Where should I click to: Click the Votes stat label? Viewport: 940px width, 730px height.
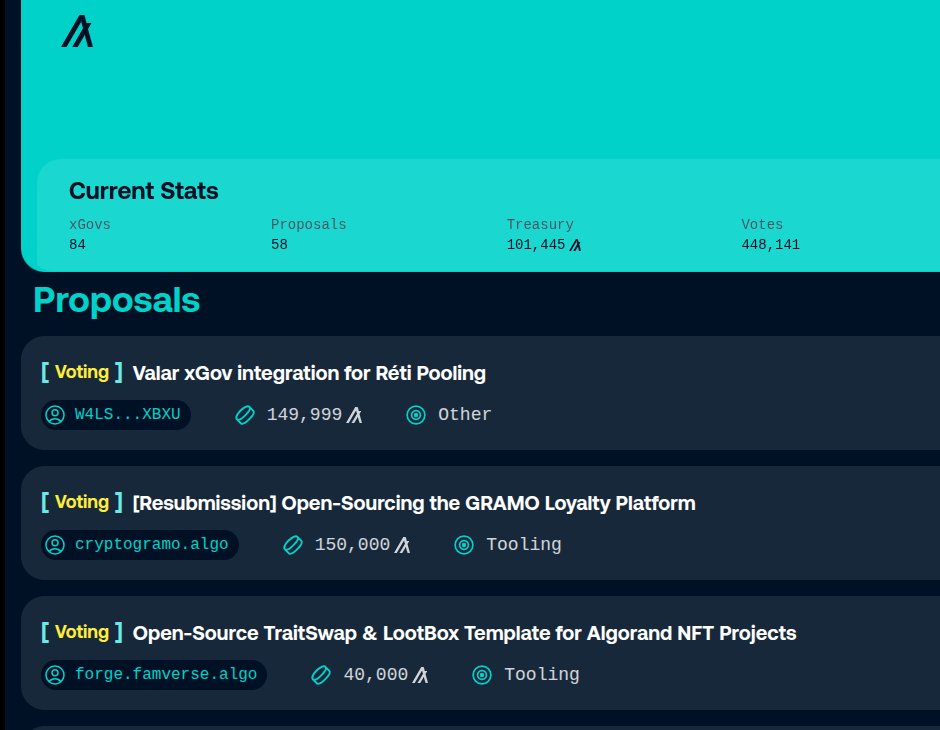tap(762, 224)
